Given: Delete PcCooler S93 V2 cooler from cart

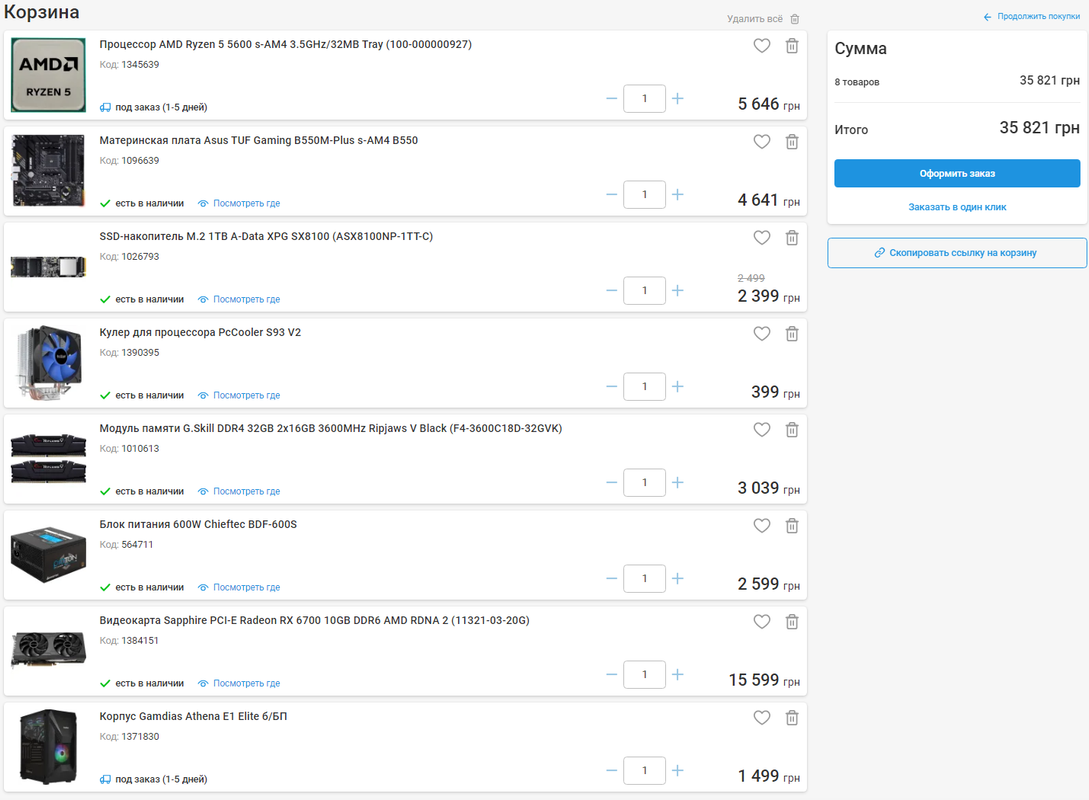Looking at the screenshot, I should [x=792, y=333].
